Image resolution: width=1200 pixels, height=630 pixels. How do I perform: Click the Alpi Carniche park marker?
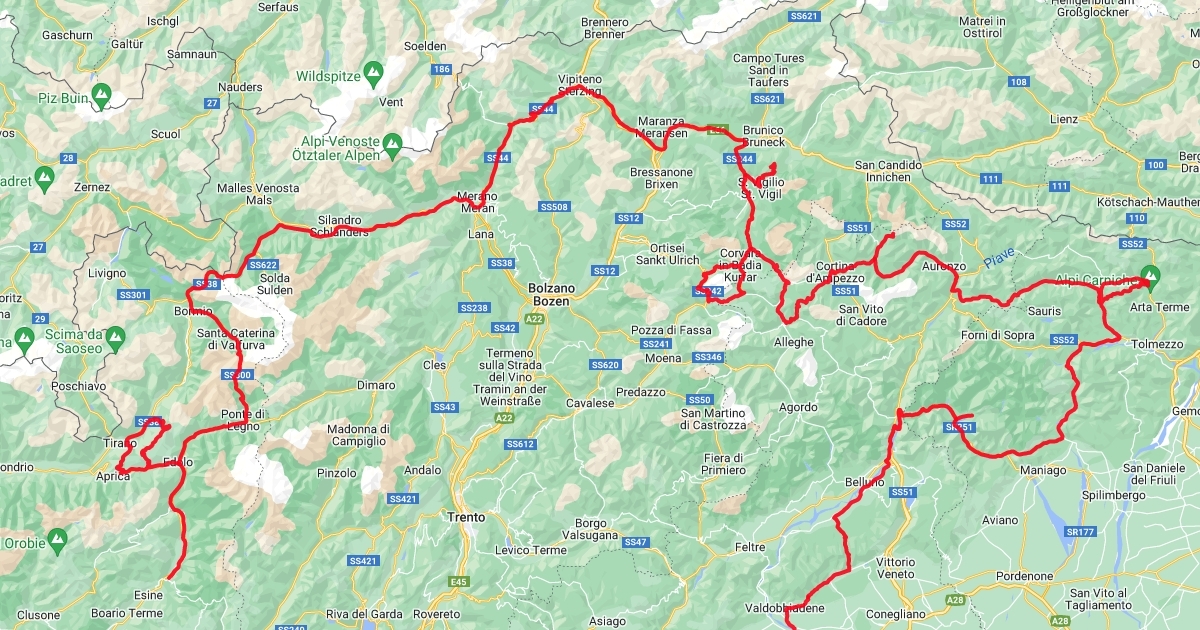1150,274
